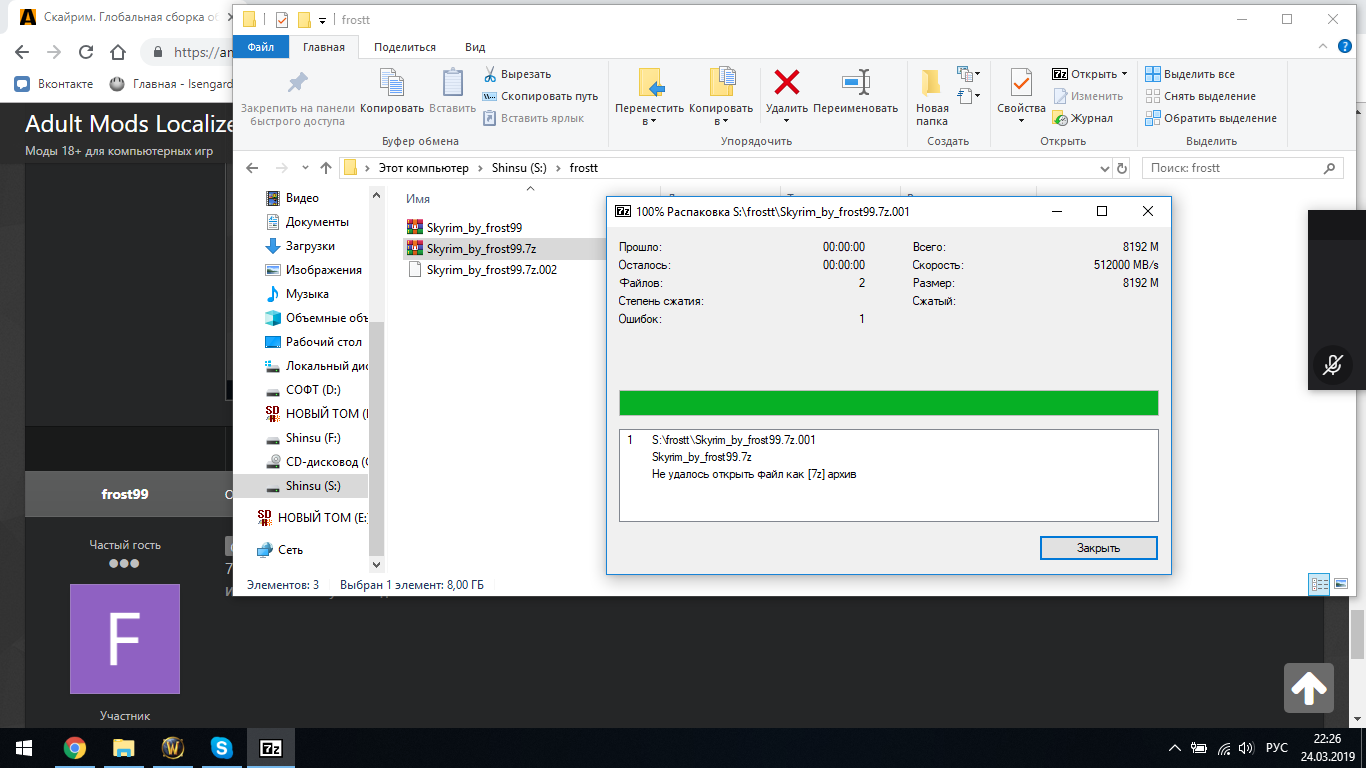Viewport: 1366px width, 768px height.
Task: Create a new folder with Новая папка
Action: click(931, 98)
